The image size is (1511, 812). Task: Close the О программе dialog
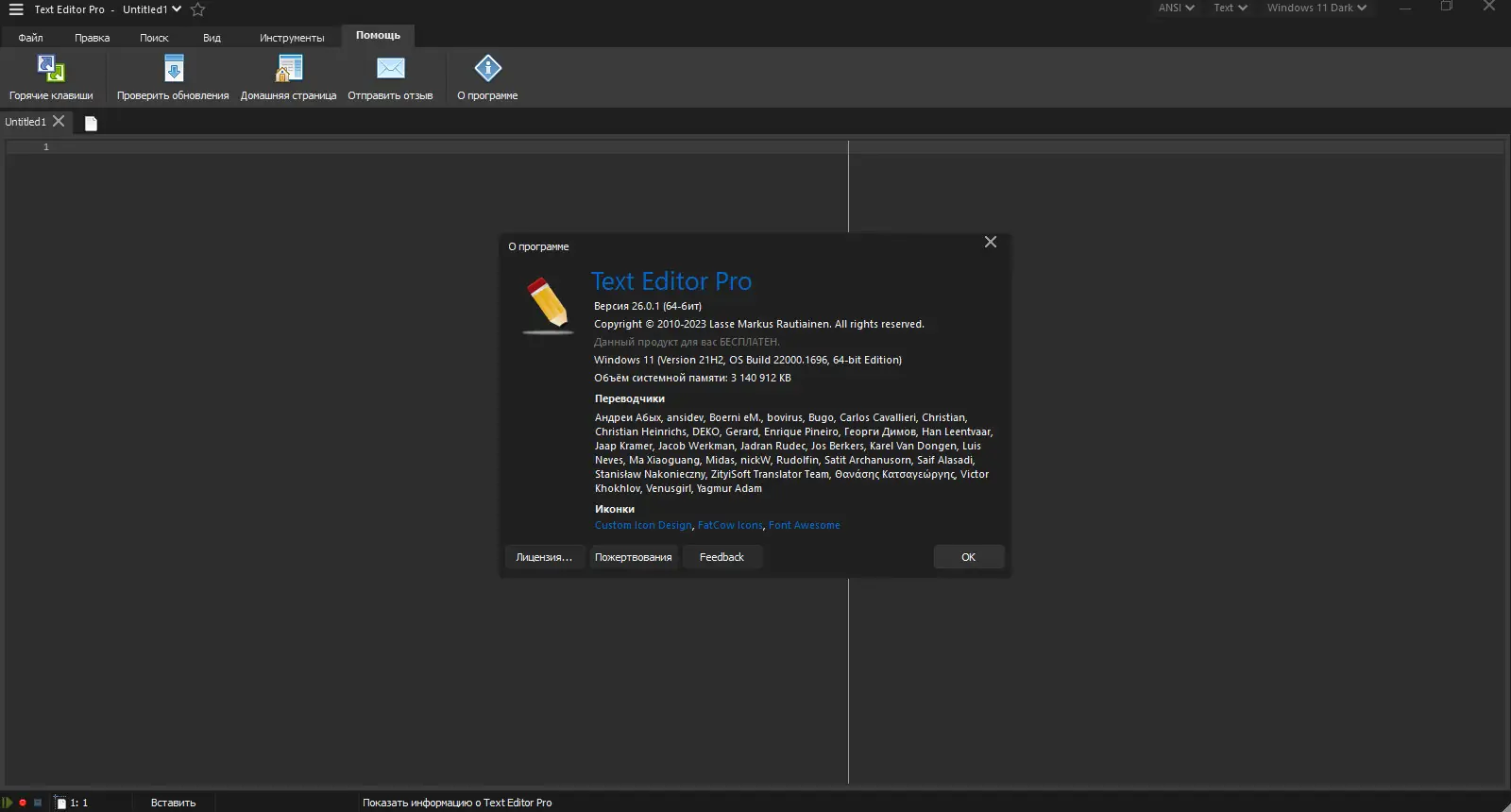coord(991,242)
